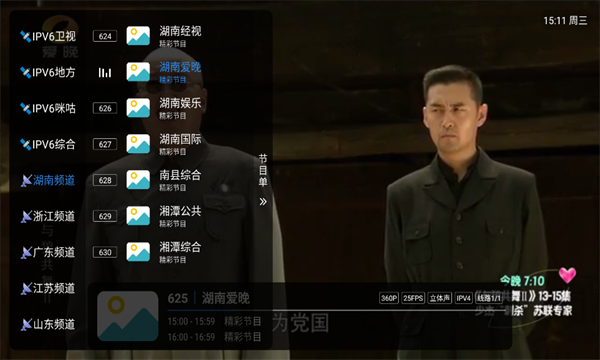Click the 立体声 audio badge
The width and height of the screenshot is (600, 360).
[x=440, y=298]
